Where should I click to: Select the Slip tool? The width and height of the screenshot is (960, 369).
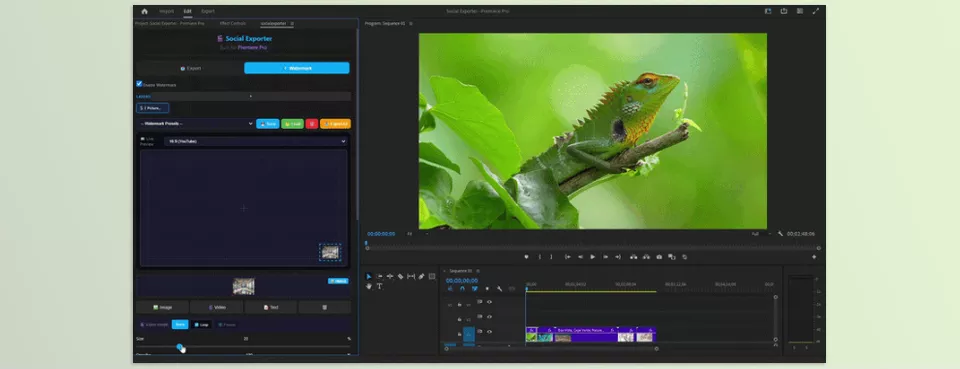point(411,277)
